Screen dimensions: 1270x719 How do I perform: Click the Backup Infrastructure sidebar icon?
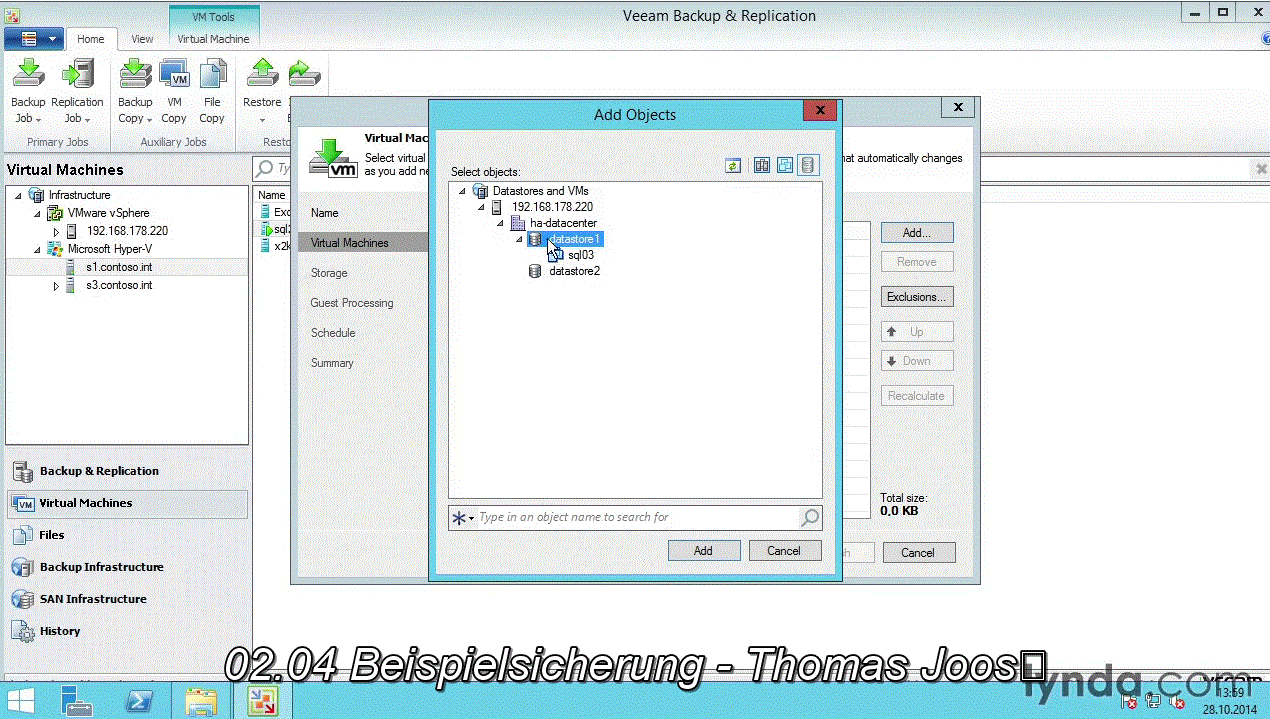click(22, 567)
